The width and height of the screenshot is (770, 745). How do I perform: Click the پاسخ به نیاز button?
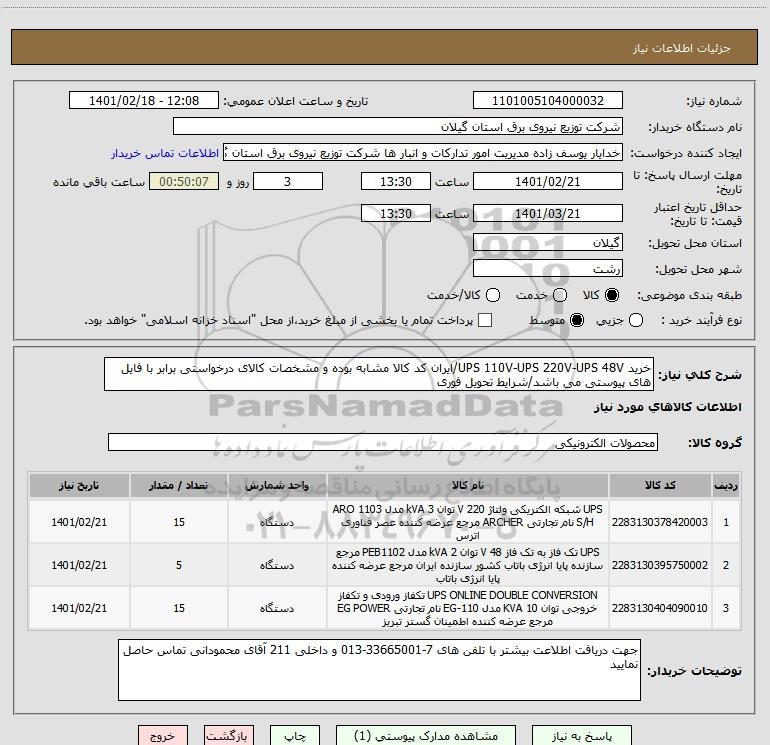point(581,736)
